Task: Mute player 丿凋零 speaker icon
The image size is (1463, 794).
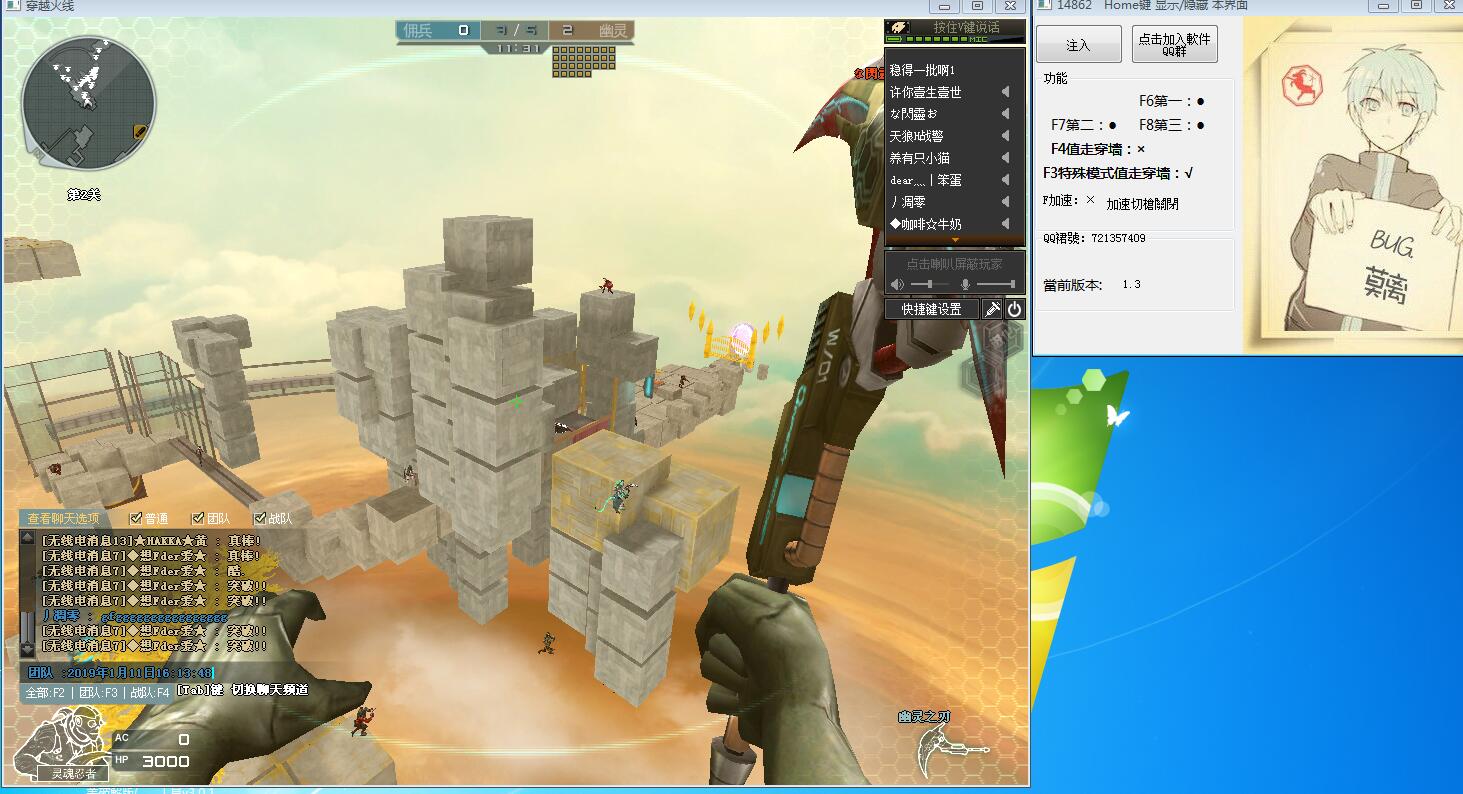Action: (1005, 202)
